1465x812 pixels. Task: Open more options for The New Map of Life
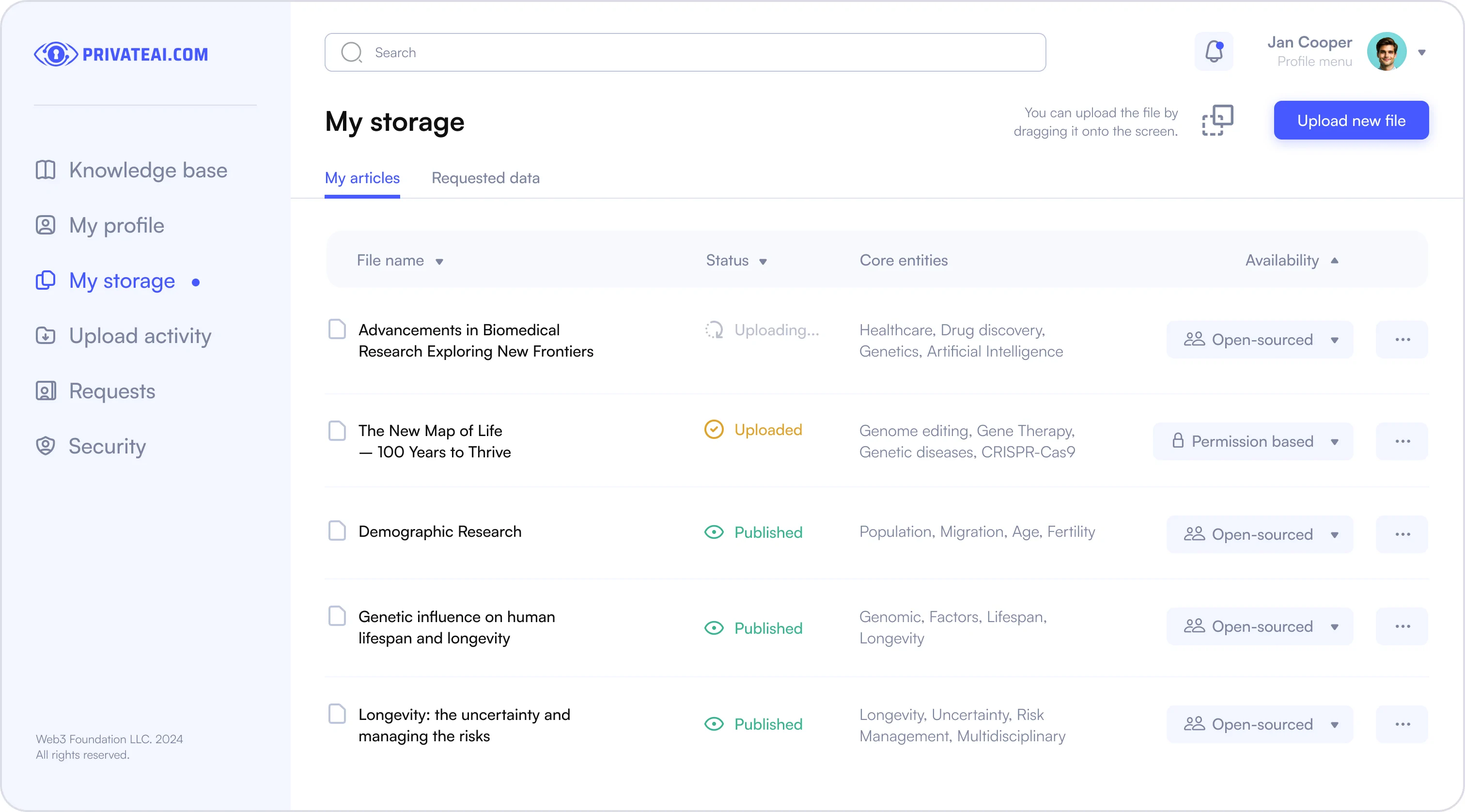click(x=1402, y=441)
